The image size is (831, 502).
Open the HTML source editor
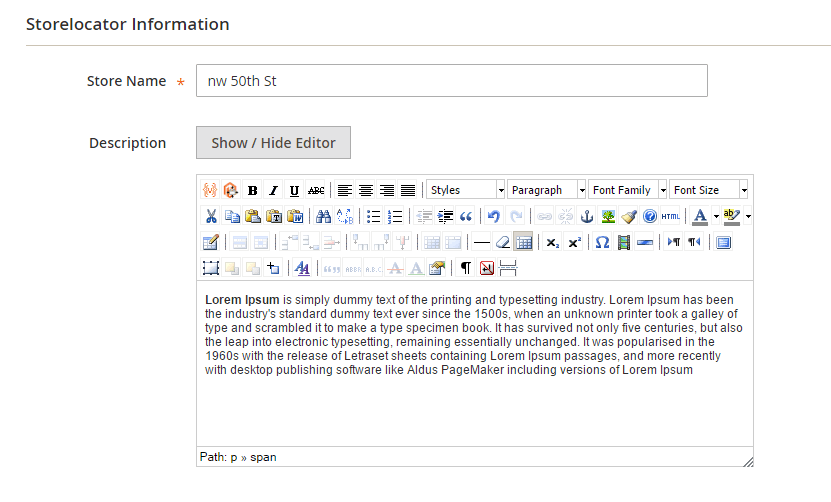pyautogui.click(x=670, y=216)
